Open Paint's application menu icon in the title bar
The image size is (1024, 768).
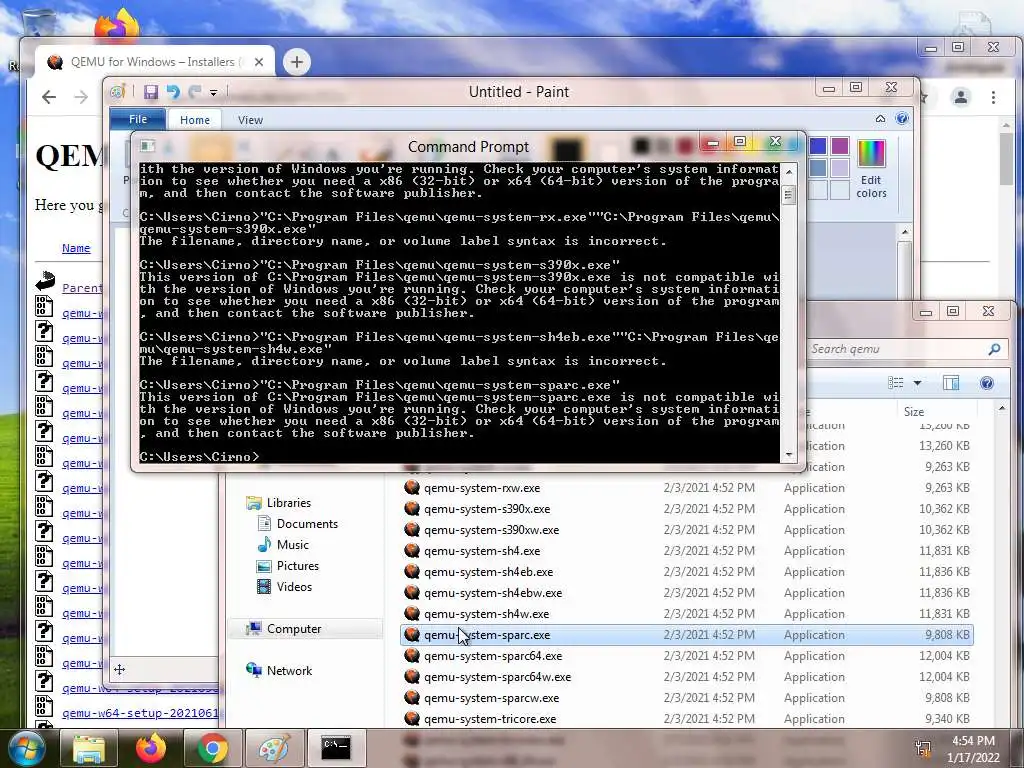coord(118,92)
